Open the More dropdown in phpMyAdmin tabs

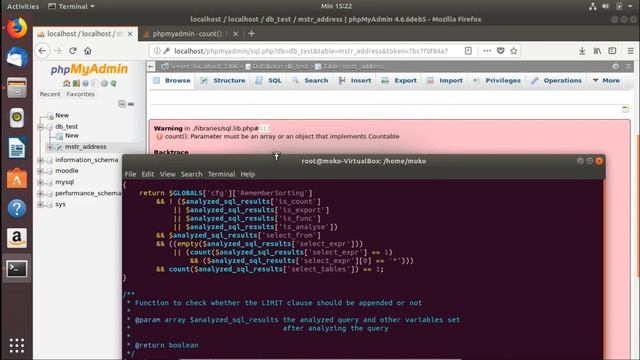click(606, 80)
